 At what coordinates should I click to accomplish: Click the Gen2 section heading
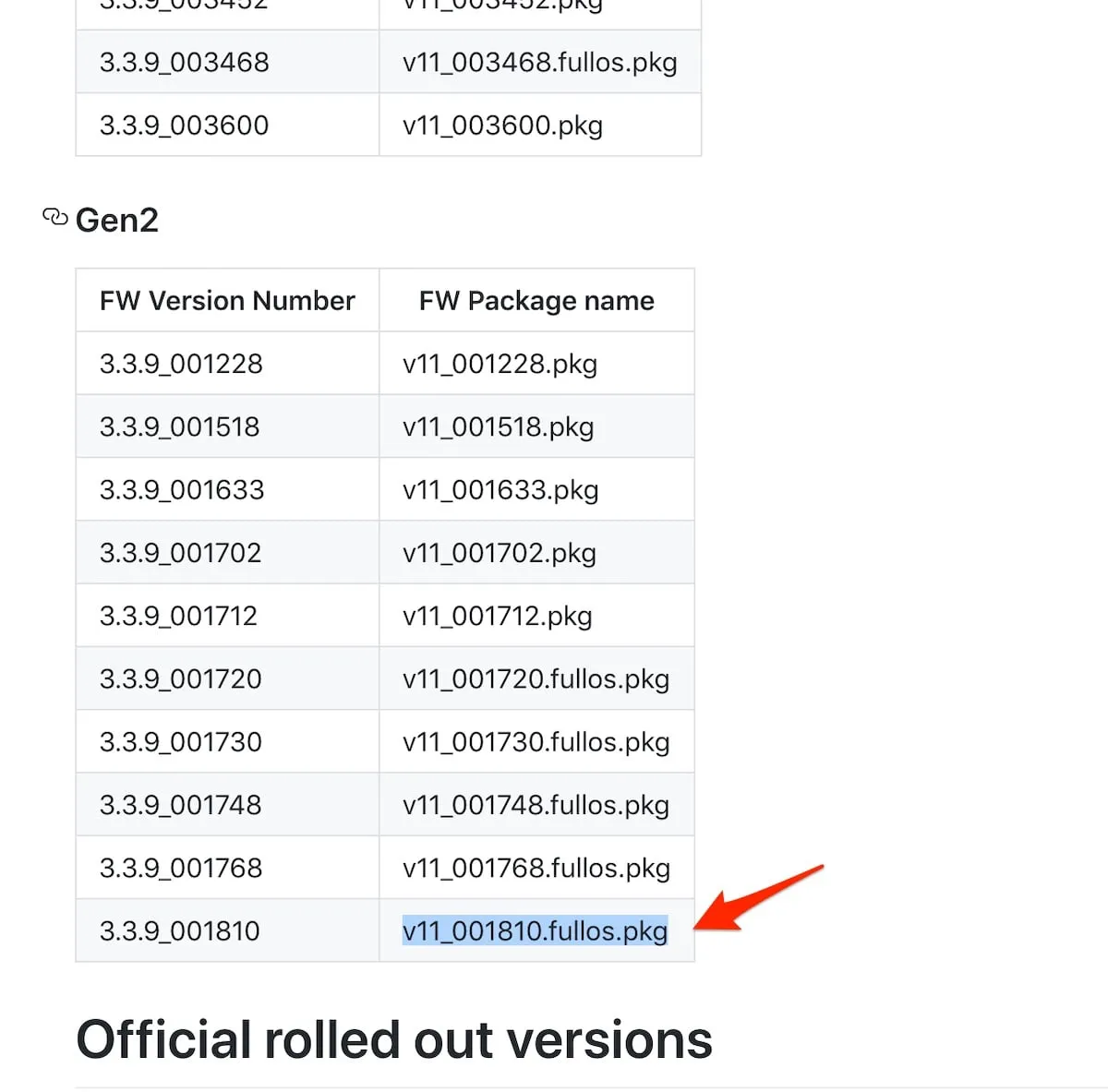coord(117,221)
